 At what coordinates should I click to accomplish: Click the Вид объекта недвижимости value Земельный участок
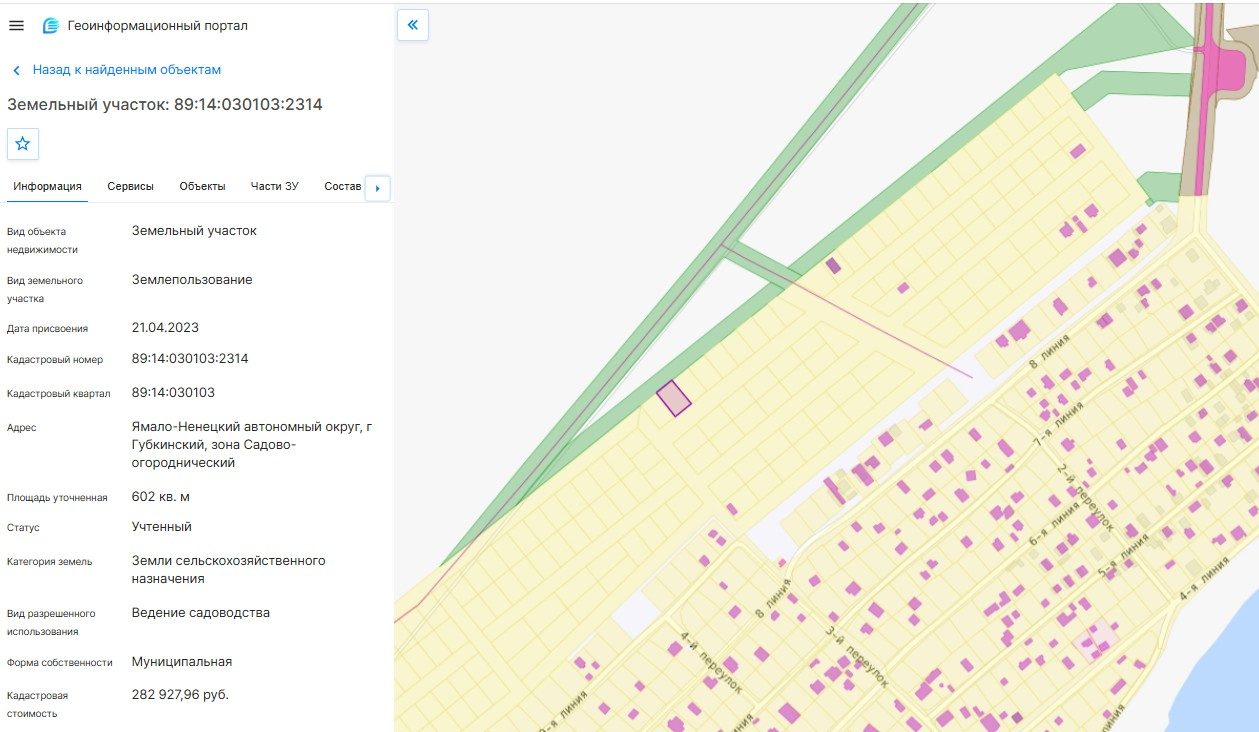pyautogui.click(x=194, y=231)
